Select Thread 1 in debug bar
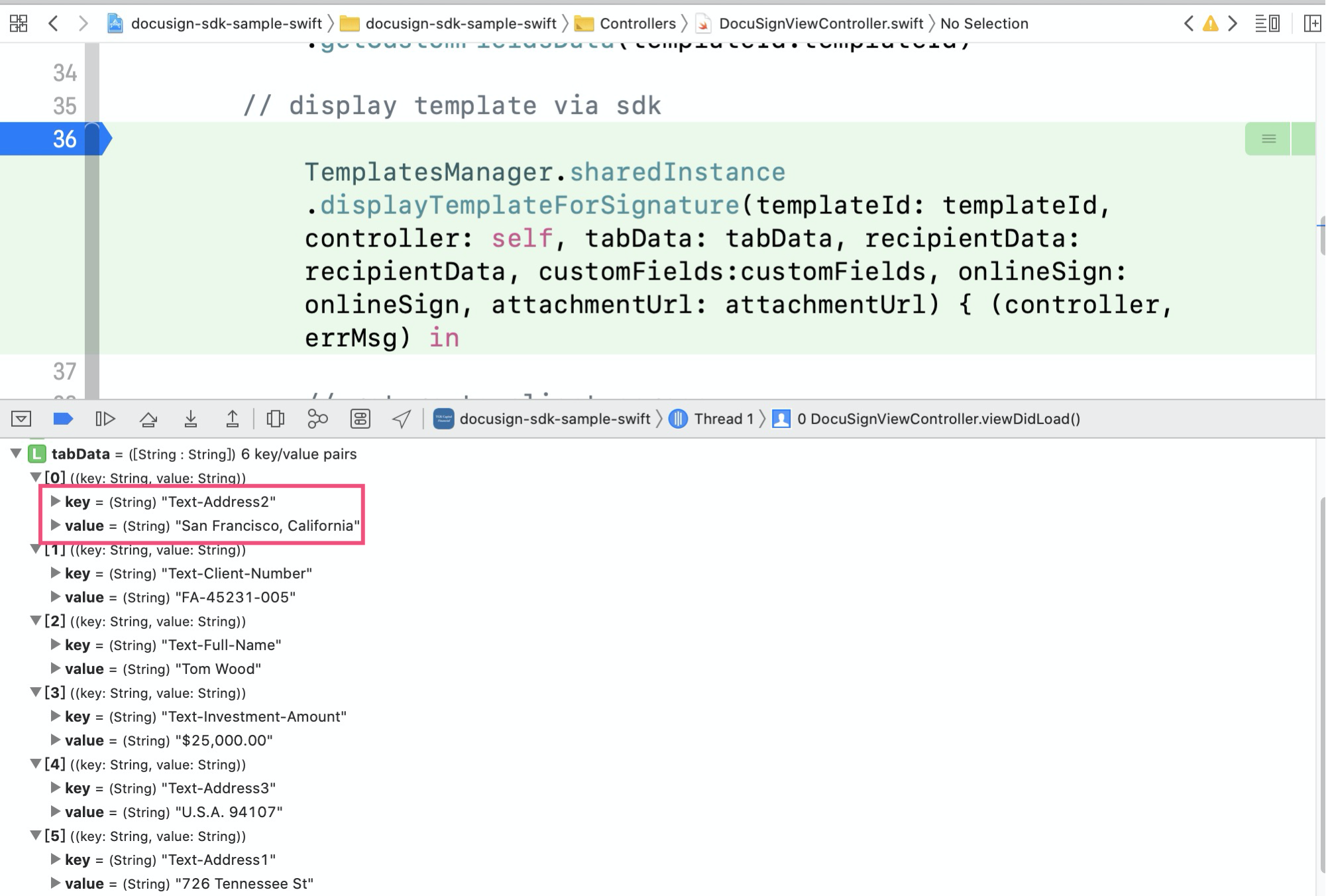This screenshot has width=1326, height=896. 712,419
